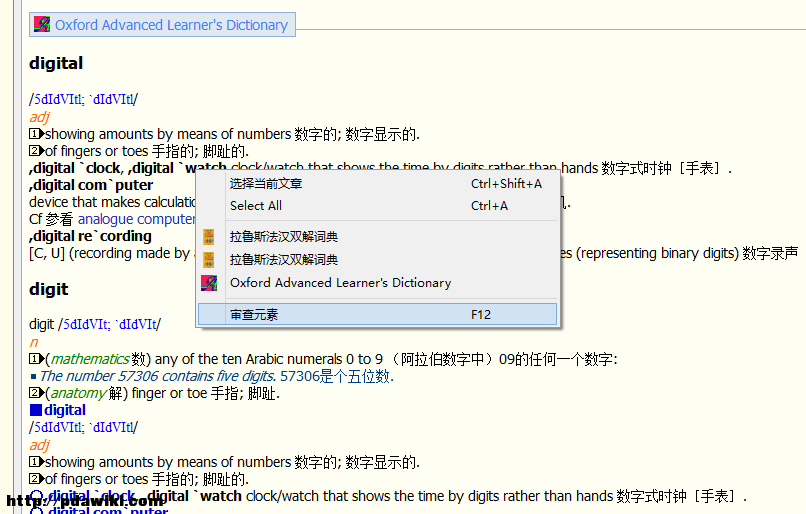Open 审查元素 (Inspect Element) menu entry

[378, 315]
